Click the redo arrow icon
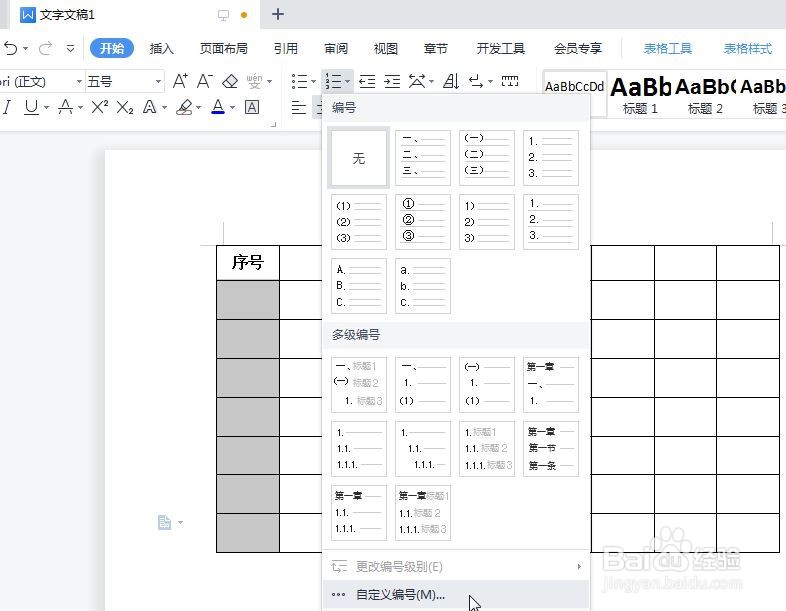Viewport: 786px width, 611px height. (46, 49)
